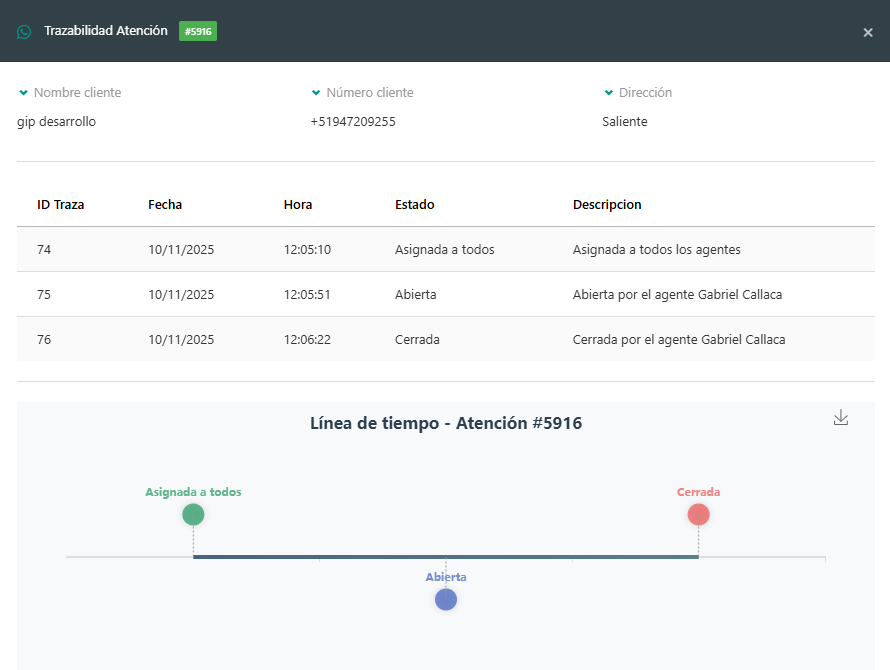The image size is (890, 670).
Task: Click the blue Abierta timeline marker
Action: [446, 599]
